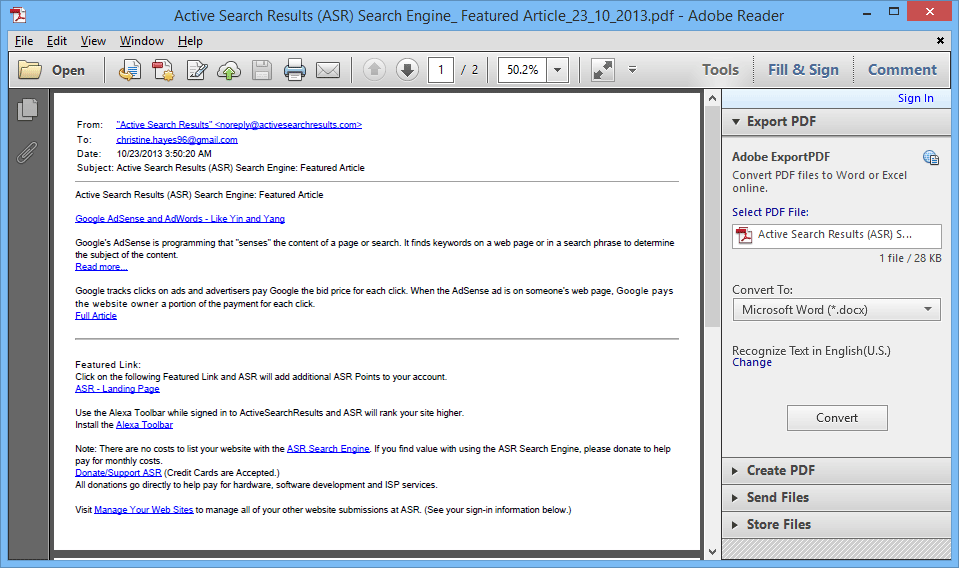Expand the Send Files section
The image size is (959, 568).
coord(735,498)
